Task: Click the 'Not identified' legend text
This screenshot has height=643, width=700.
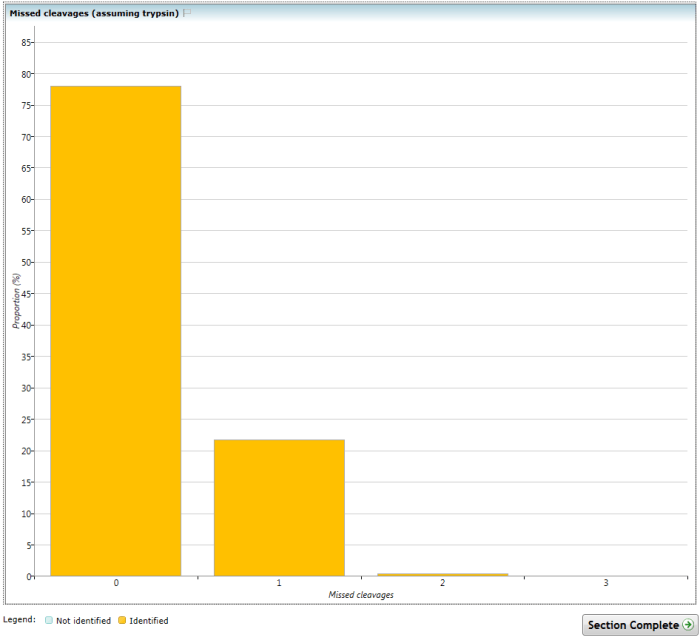Action: click(83, 621)
